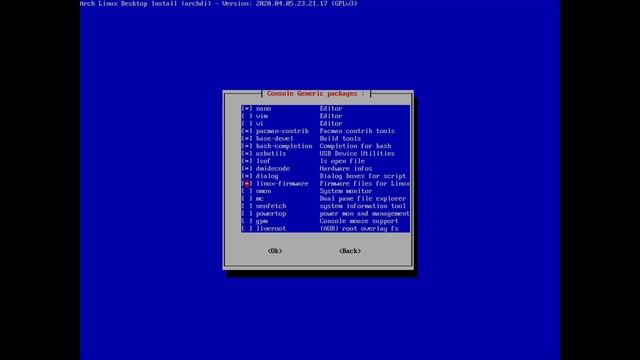Uncheck the nano package checkbox
This screenshot has width=640, height=360.
pos(247,109)
